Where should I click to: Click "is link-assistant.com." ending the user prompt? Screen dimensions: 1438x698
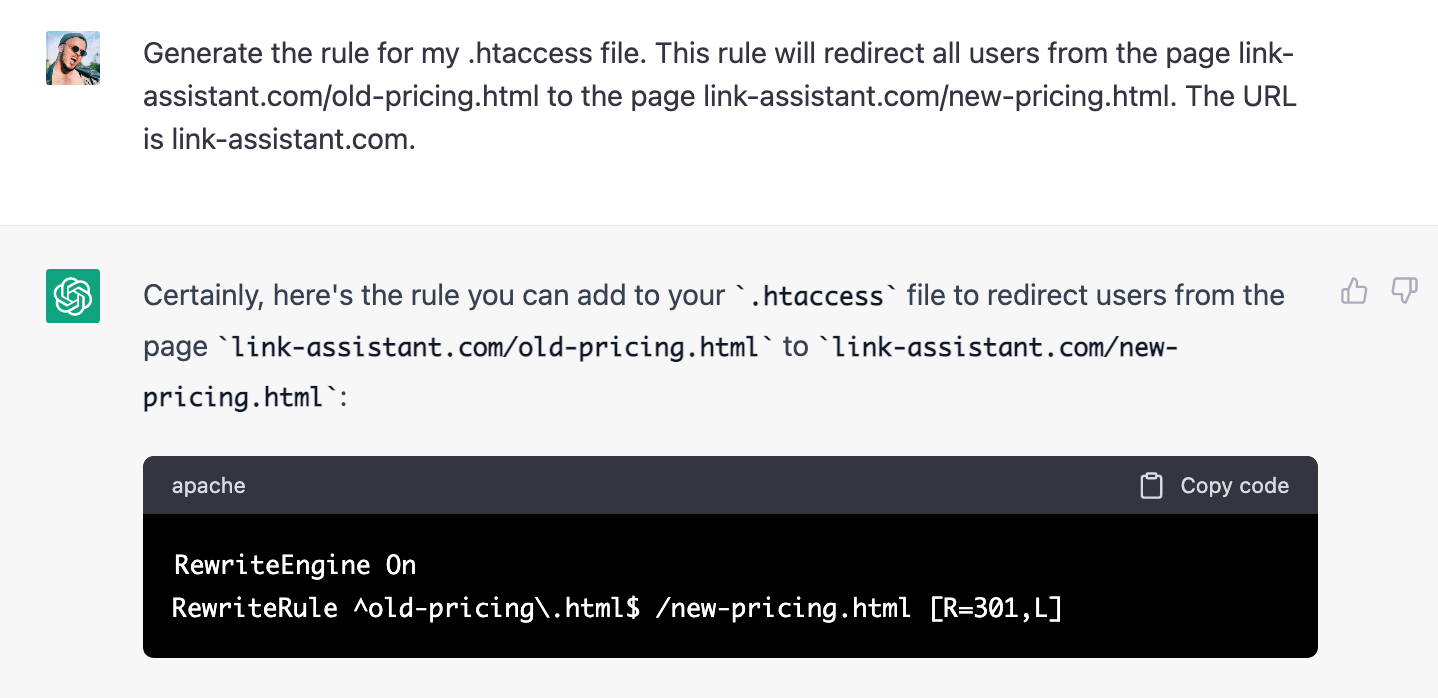(x=279, y=140)
